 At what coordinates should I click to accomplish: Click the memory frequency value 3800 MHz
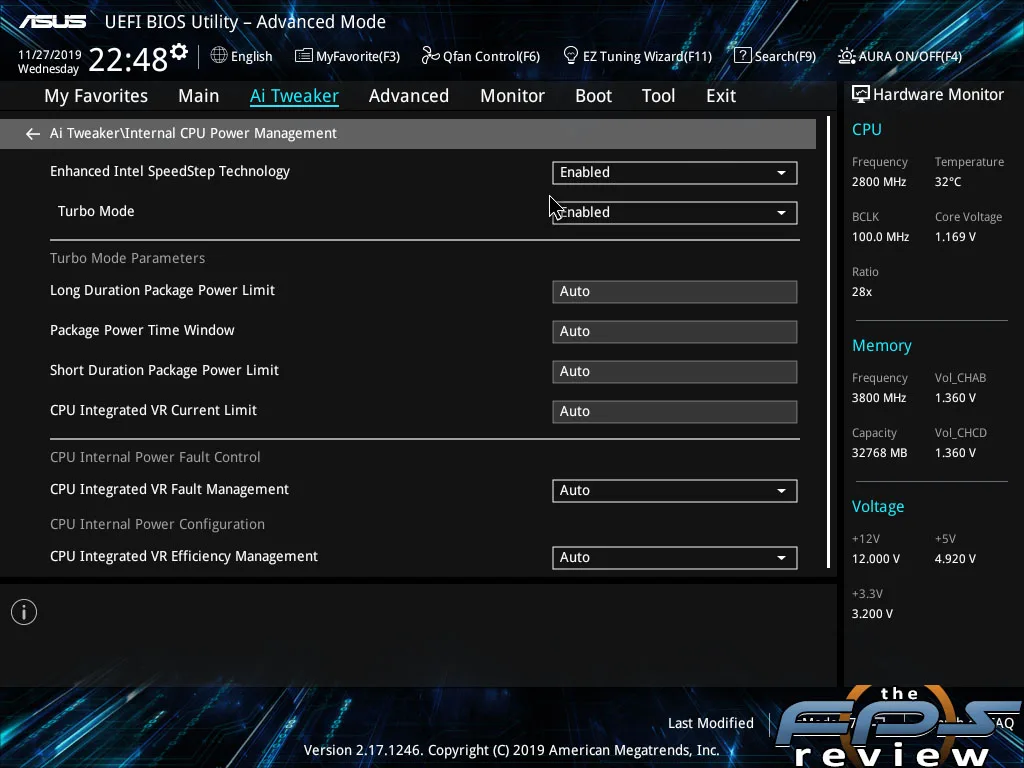click(879, 397)
